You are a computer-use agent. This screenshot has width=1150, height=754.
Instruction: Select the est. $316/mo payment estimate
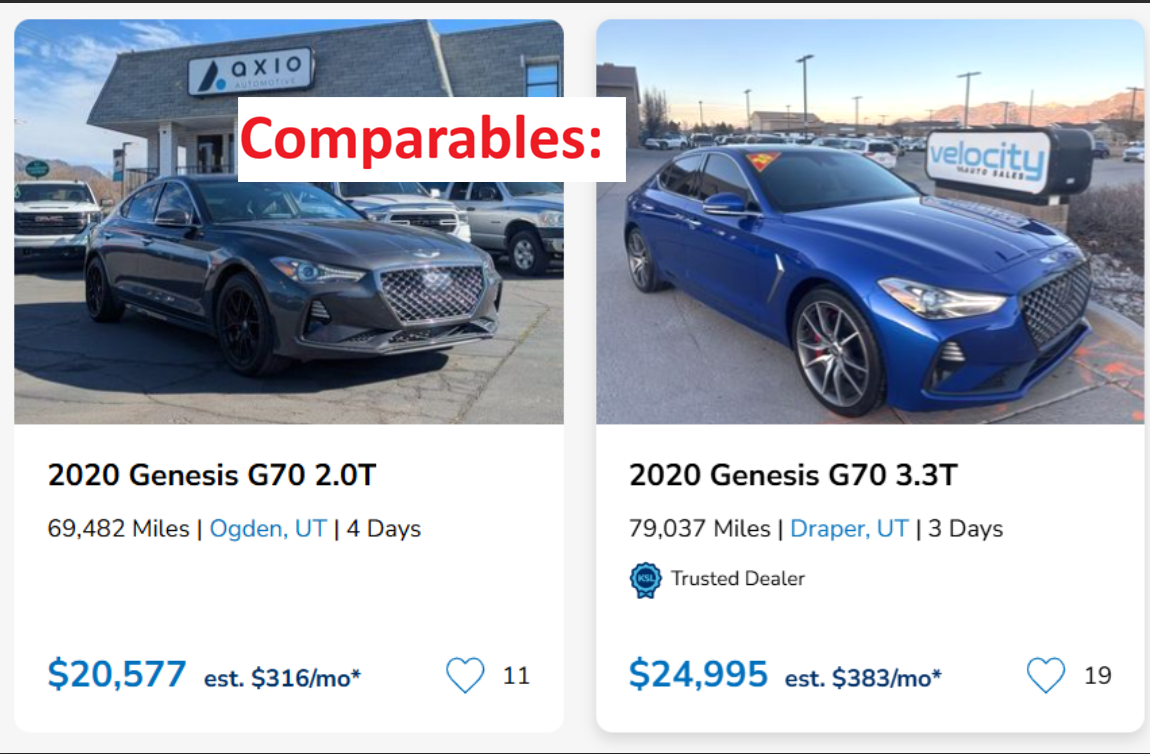click(x=282, y=678)
